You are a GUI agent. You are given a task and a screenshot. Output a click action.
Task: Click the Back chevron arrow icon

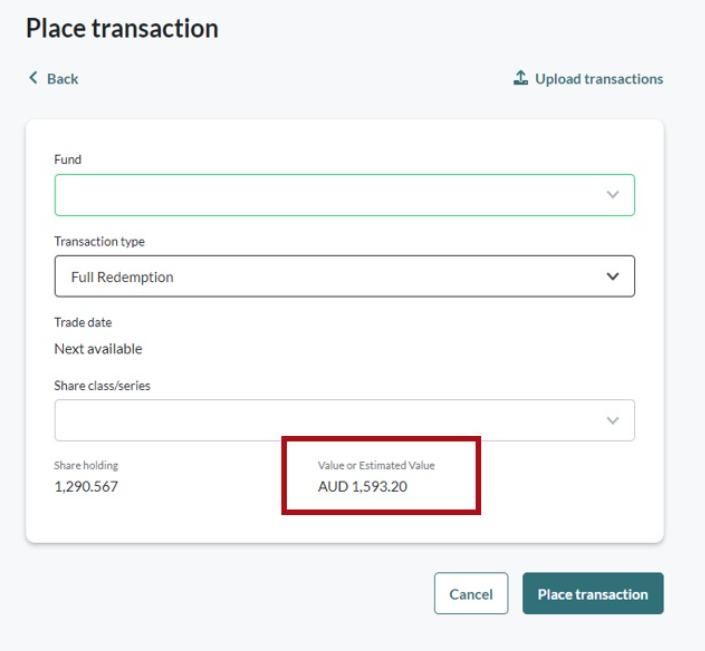(33, 78)
